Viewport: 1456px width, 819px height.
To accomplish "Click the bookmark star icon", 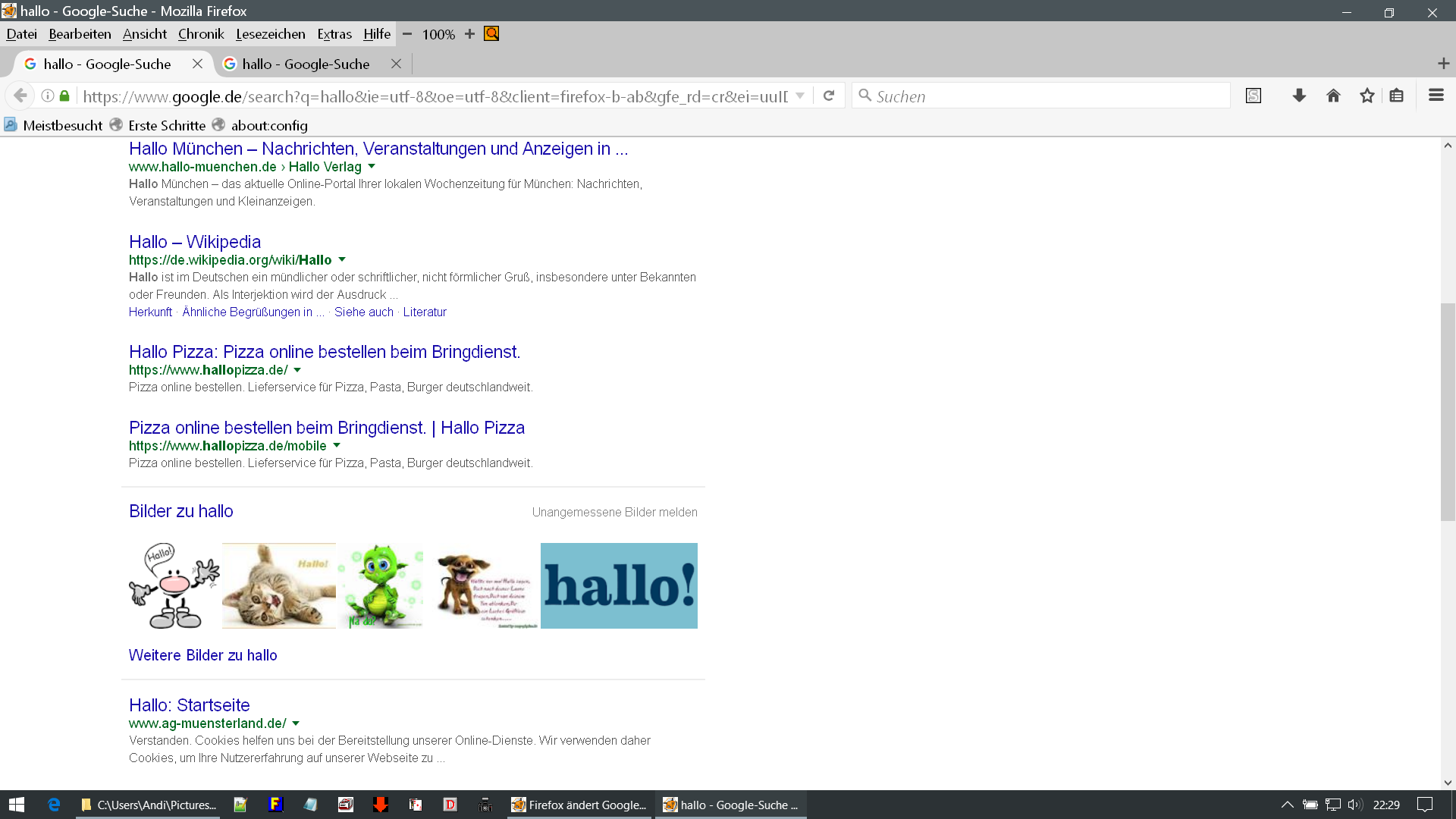I will (1367, 96).
